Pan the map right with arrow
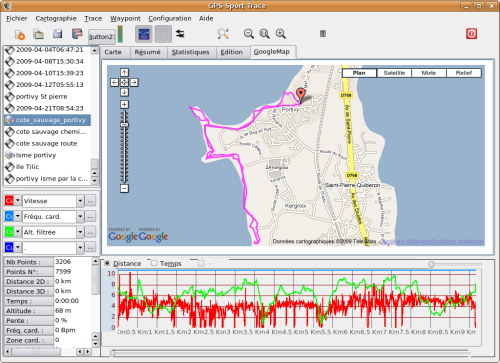 (x=134, y=82)
